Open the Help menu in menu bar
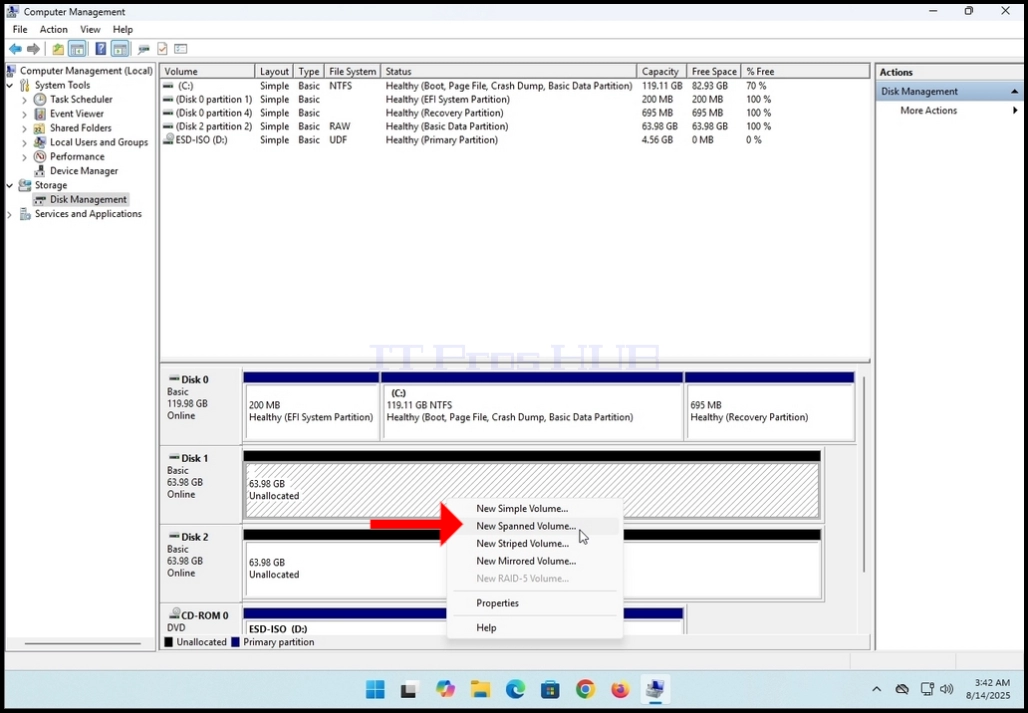Image resolution: width=1028 pixels, height=713 pixels. tap(123, 29)
